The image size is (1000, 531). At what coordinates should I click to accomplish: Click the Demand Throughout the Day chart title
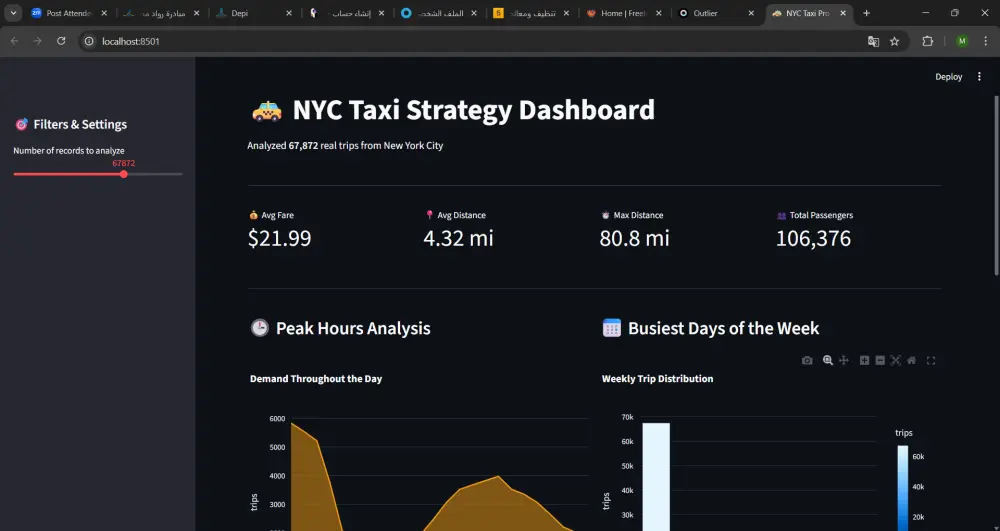click(316, 379)
